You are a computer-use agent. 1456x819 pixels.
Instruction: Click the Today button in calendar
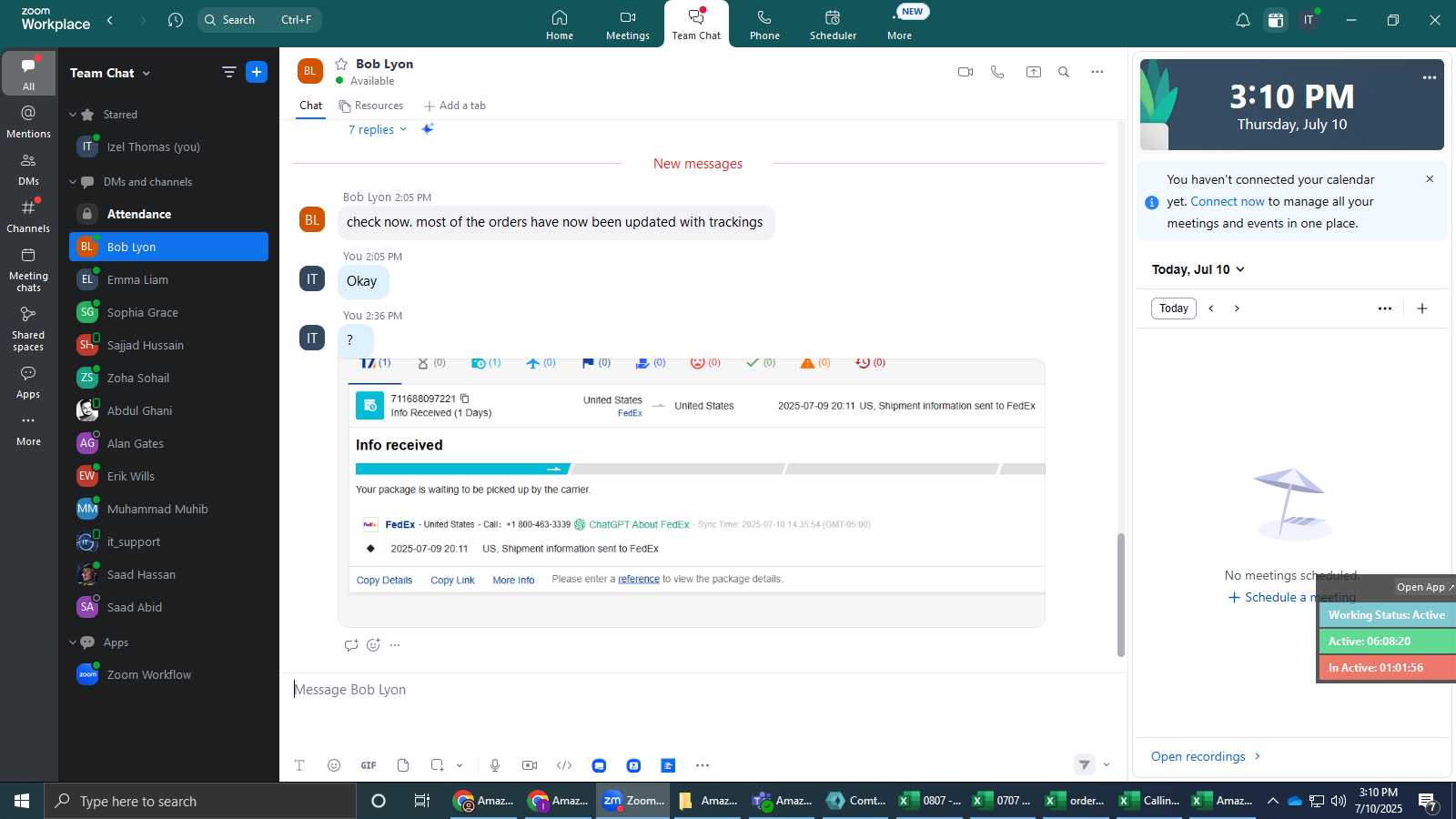1174,308
